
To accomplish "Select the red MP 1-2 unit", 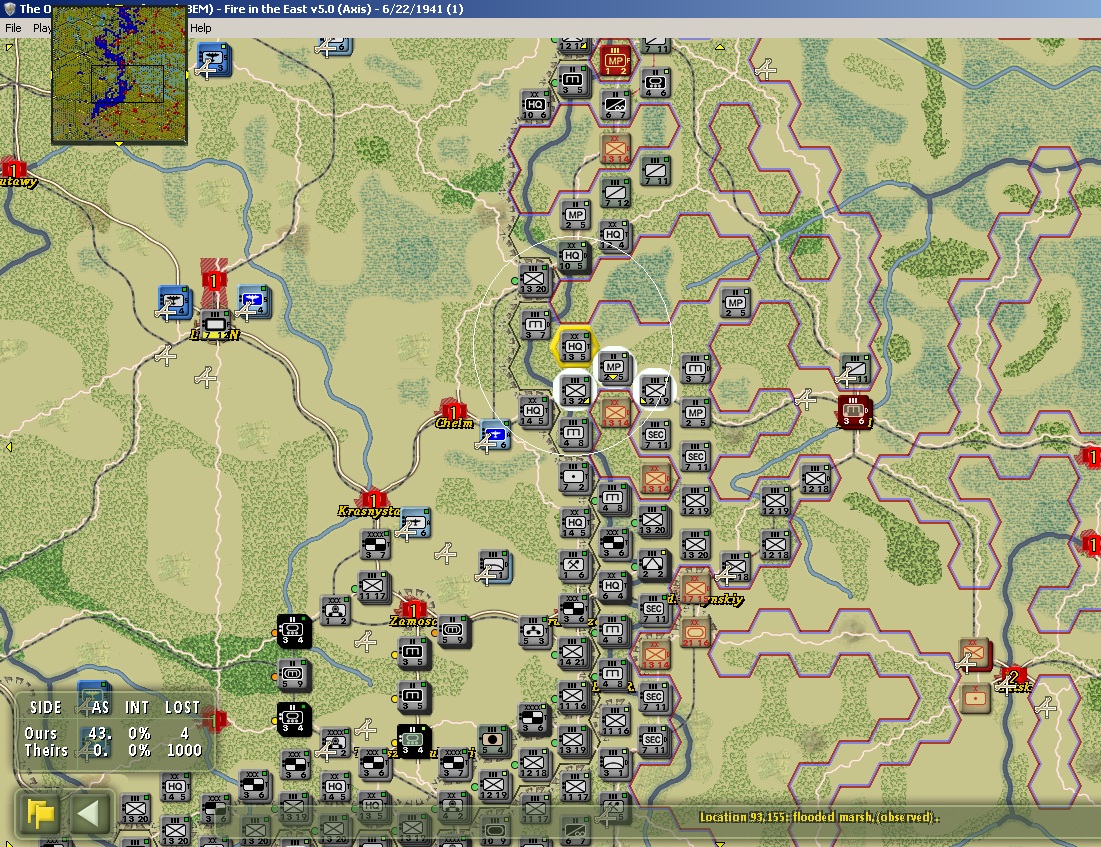I will (x=616, y=60).
